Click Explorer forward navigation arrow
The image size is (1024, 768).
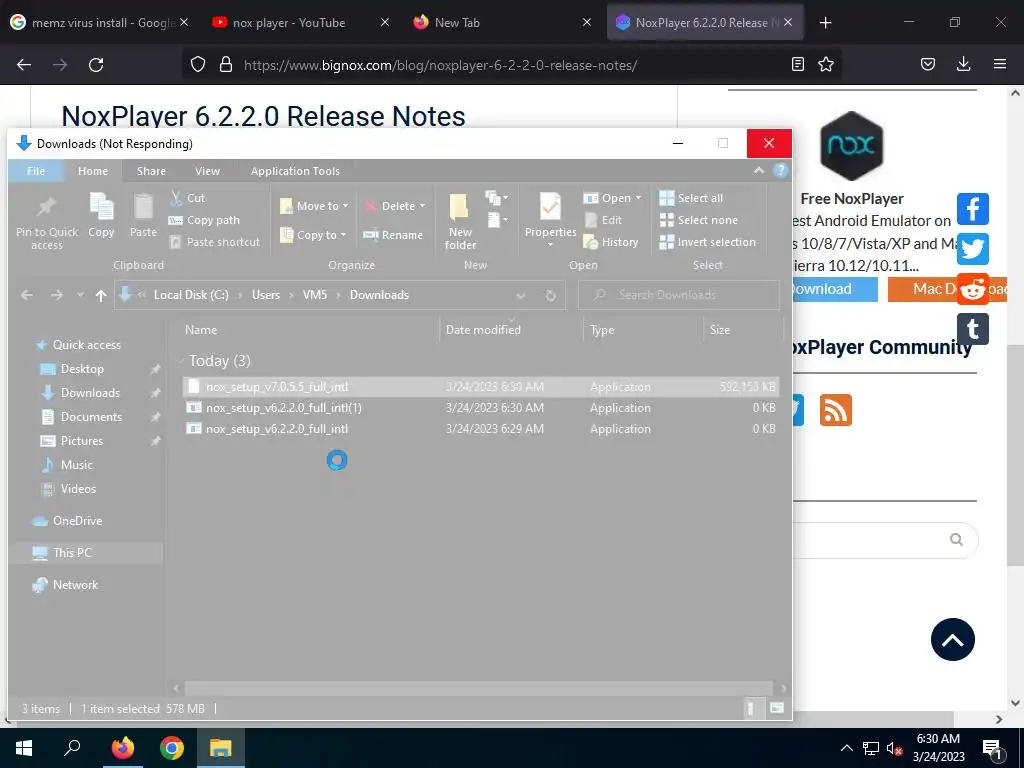point(57,295)
